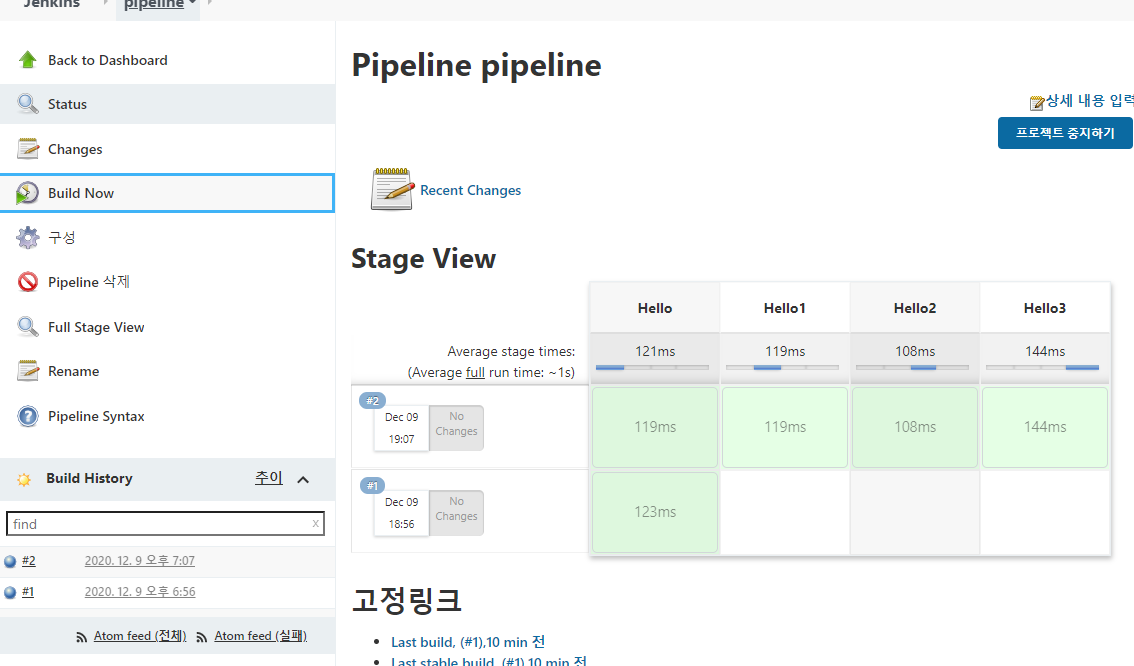The image size is (1134, 666).
Task: Click No Changes box for build #2
Action: coord(456,427)
